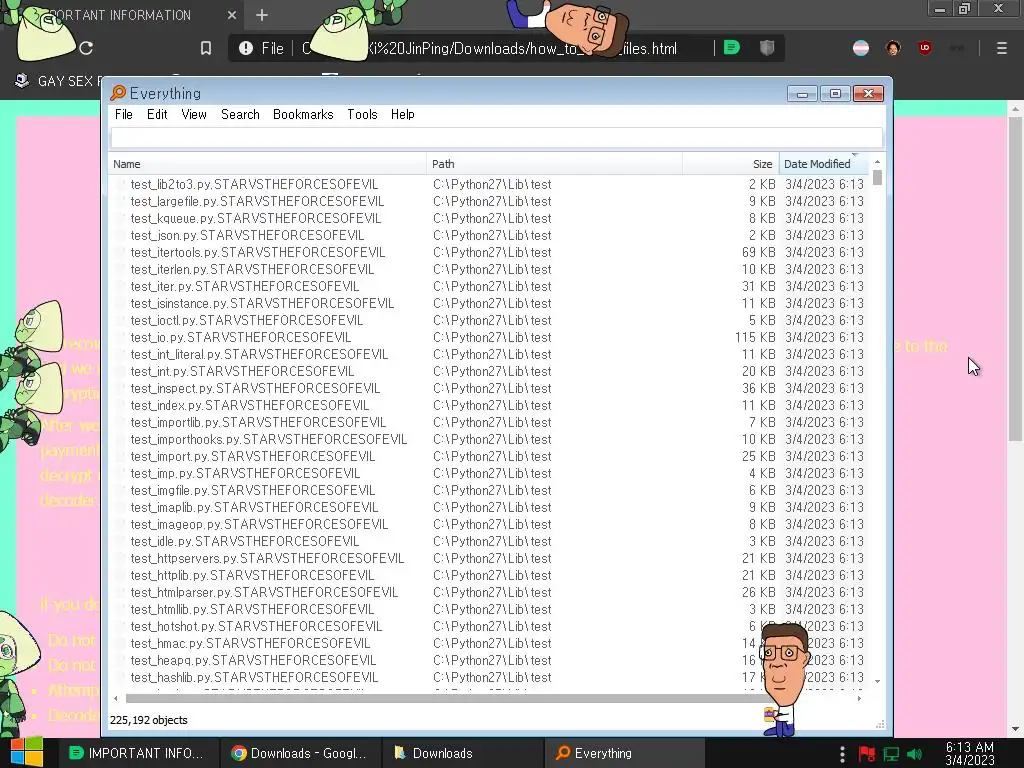Select file test_imp.py.STARVSTHEFORCESOFEVIL
Image resolution: width=1024 pixels, height=768 pixels.
[x=246, y=473]
